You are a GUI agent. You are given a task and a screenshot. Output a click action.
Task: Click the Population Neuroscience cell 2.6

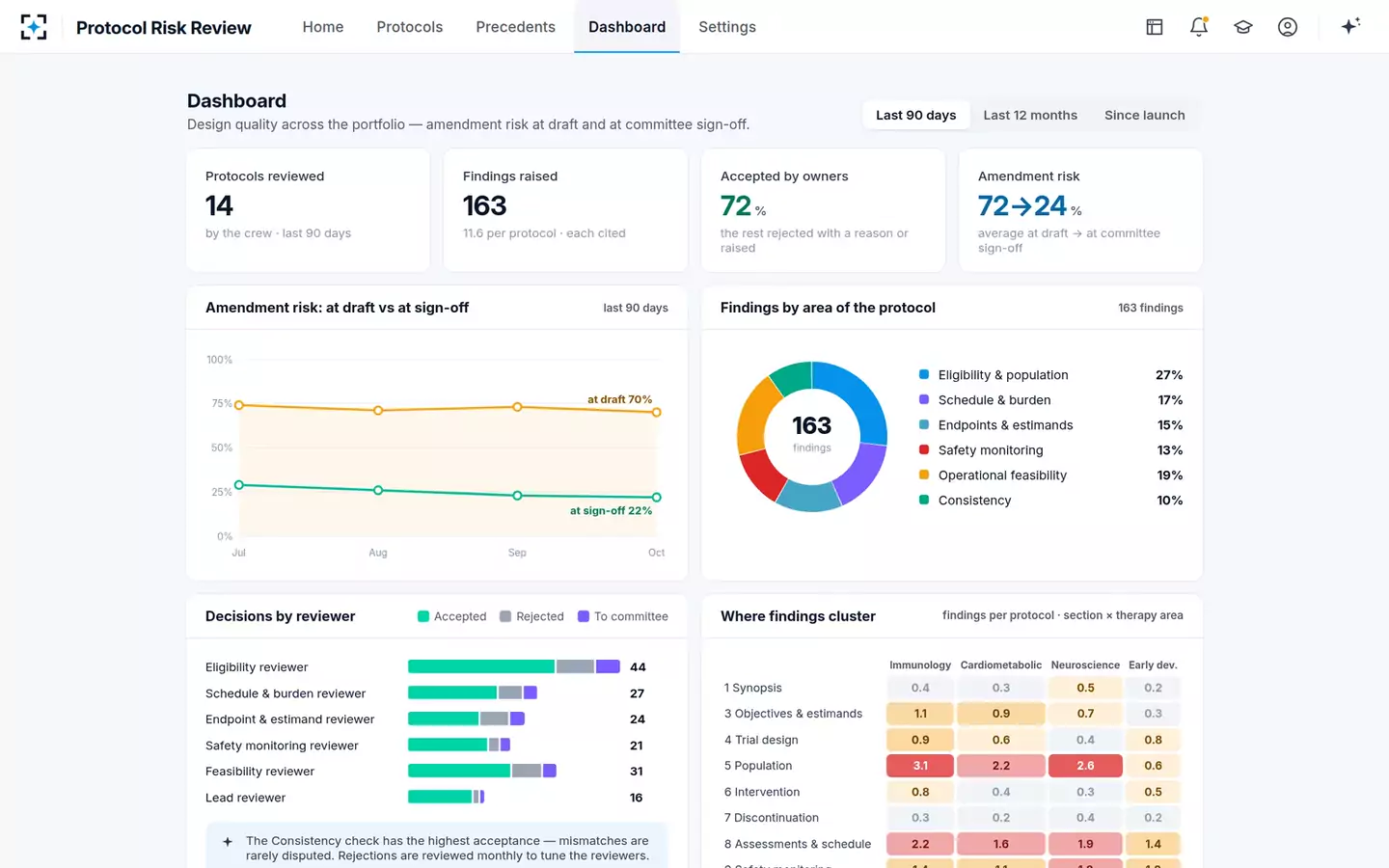[x=1085, y=766]
